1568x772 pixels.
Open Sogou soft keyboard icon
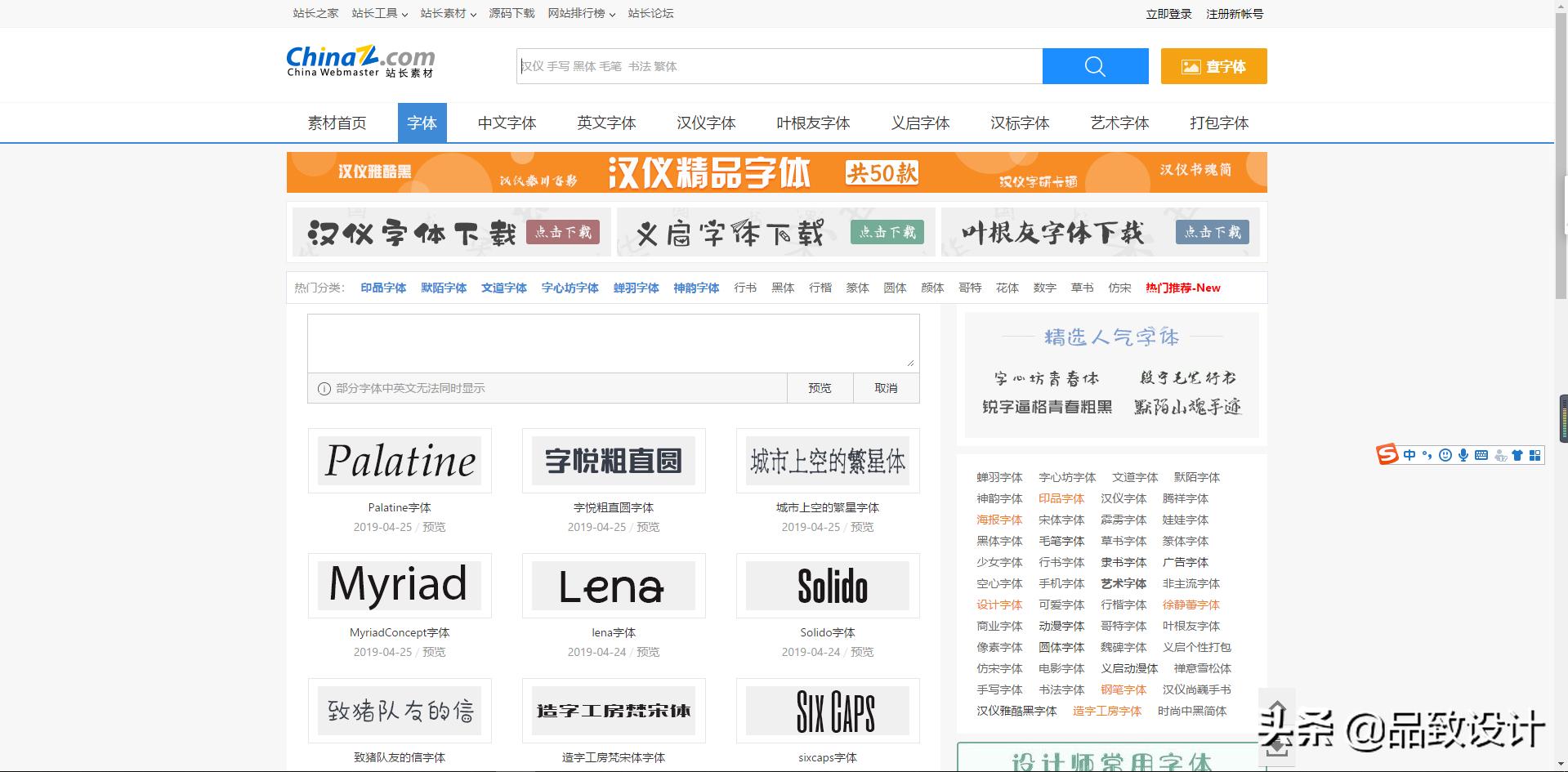coord(1481,455)
